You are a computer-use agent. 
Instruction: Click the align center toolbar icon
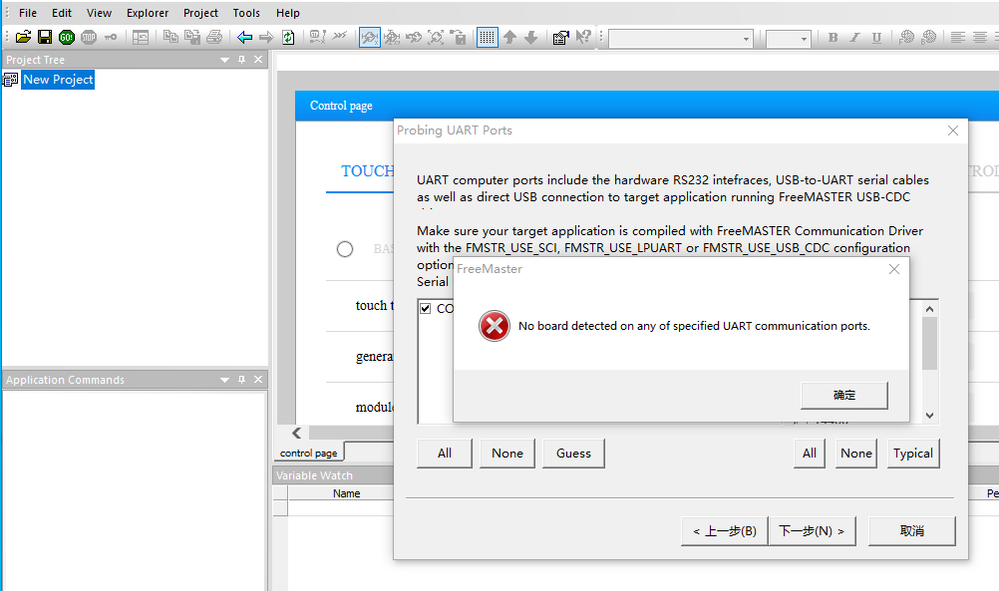coord(980,38)
